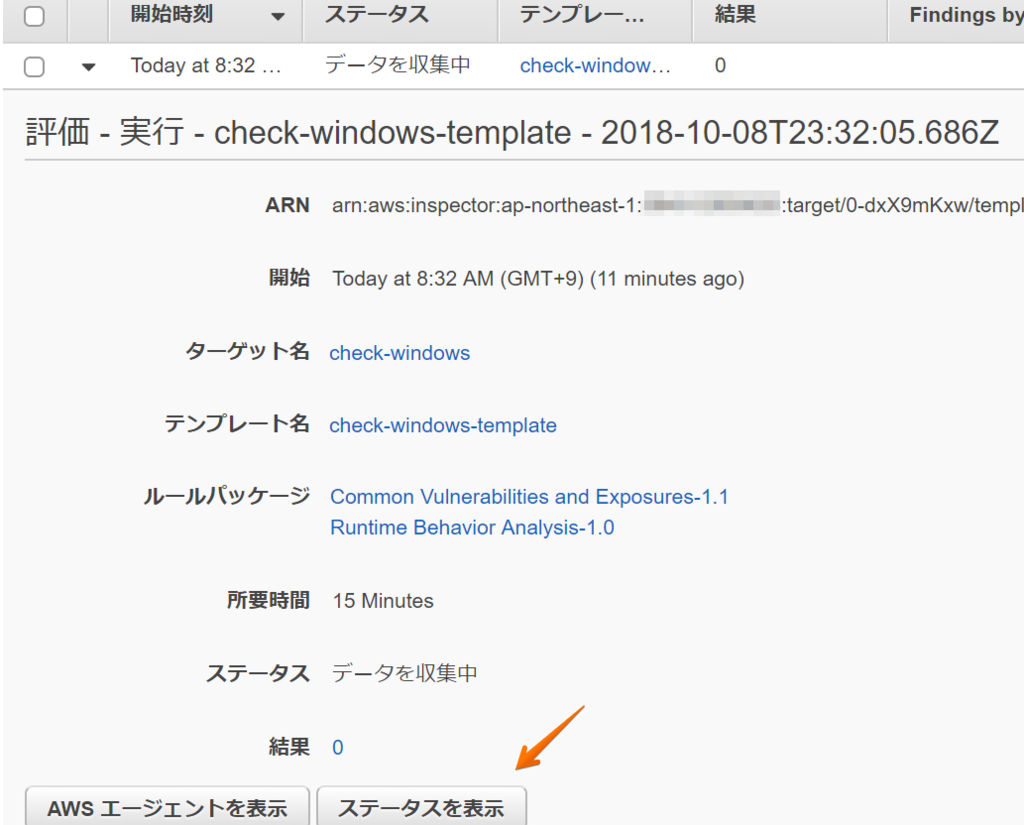Tick the select-all checkbox in table header
1024x825 pixels.
(x=34, y=16)
